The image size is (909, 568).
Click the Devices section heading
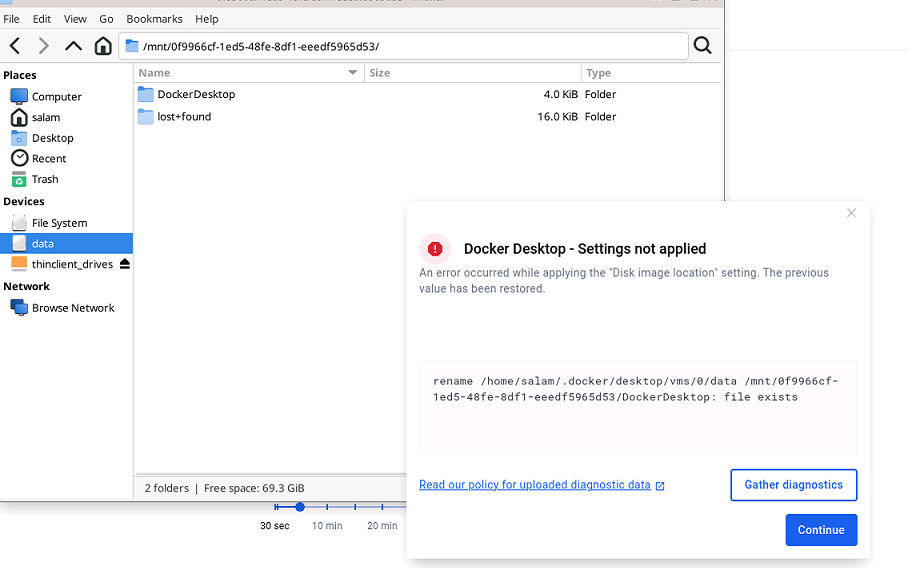[x=24, y=201]
